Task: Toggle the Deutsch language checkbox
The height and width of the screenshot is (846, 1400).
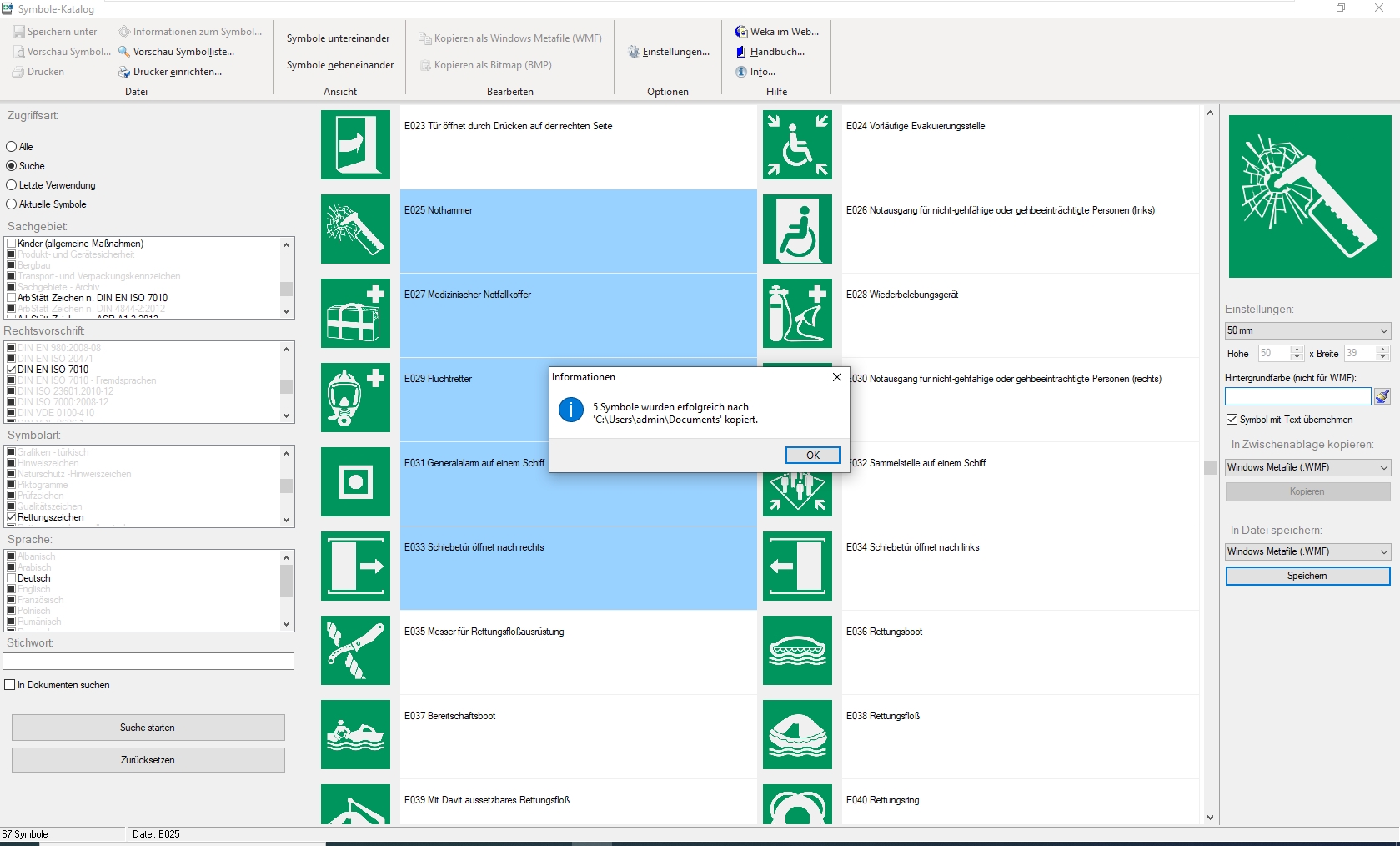Action: 12,578
